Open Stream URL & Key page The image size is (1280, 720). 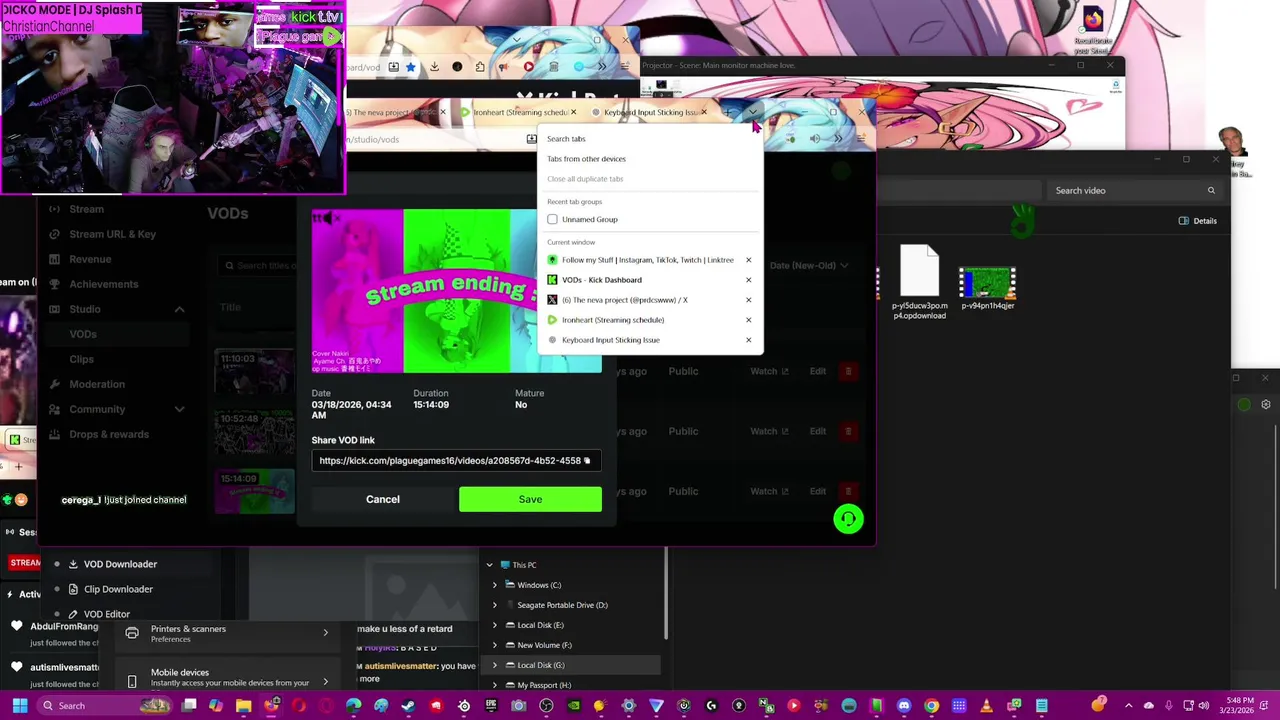(112, 234)
